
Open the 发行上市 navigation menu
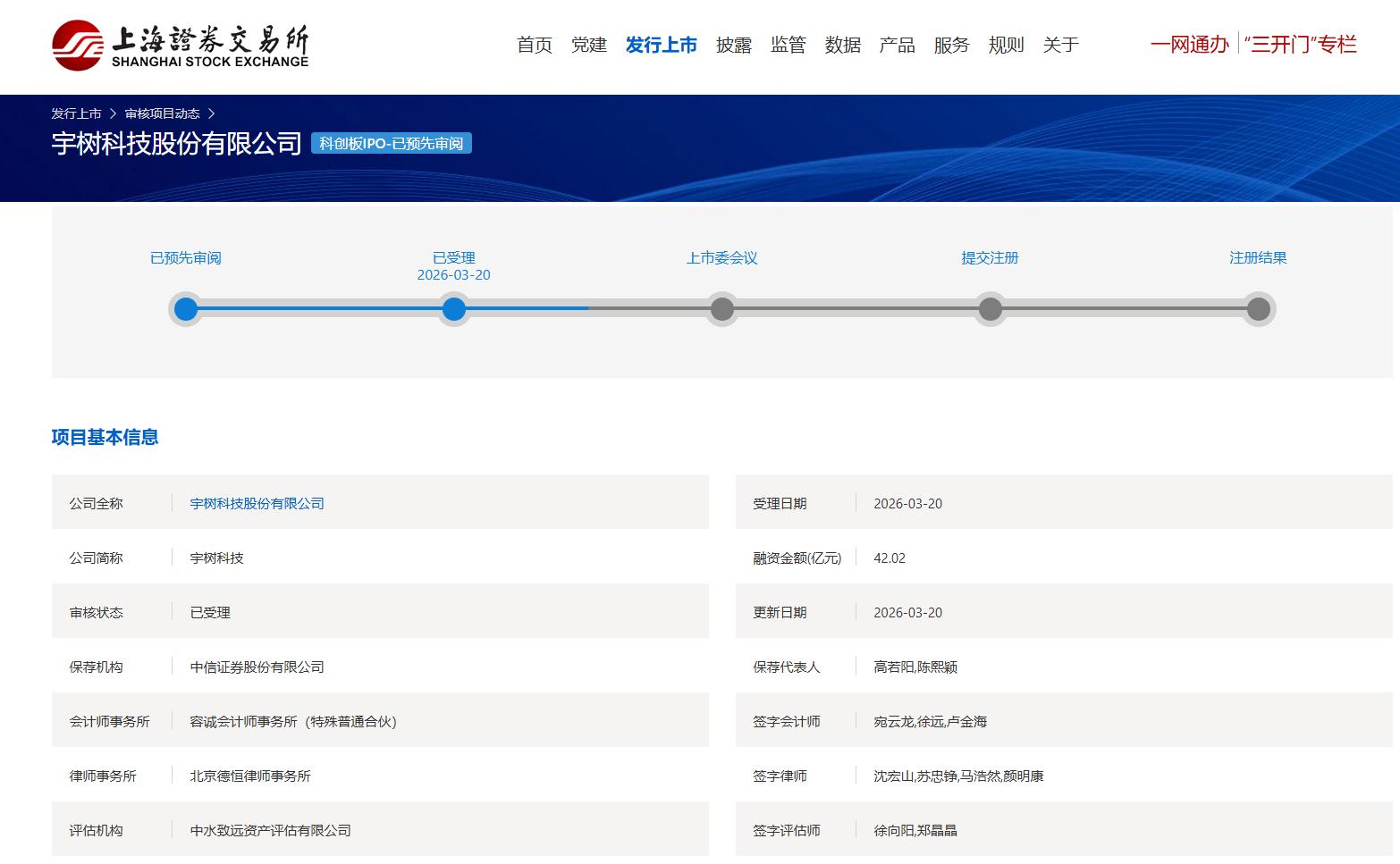(x=661, y=45)
